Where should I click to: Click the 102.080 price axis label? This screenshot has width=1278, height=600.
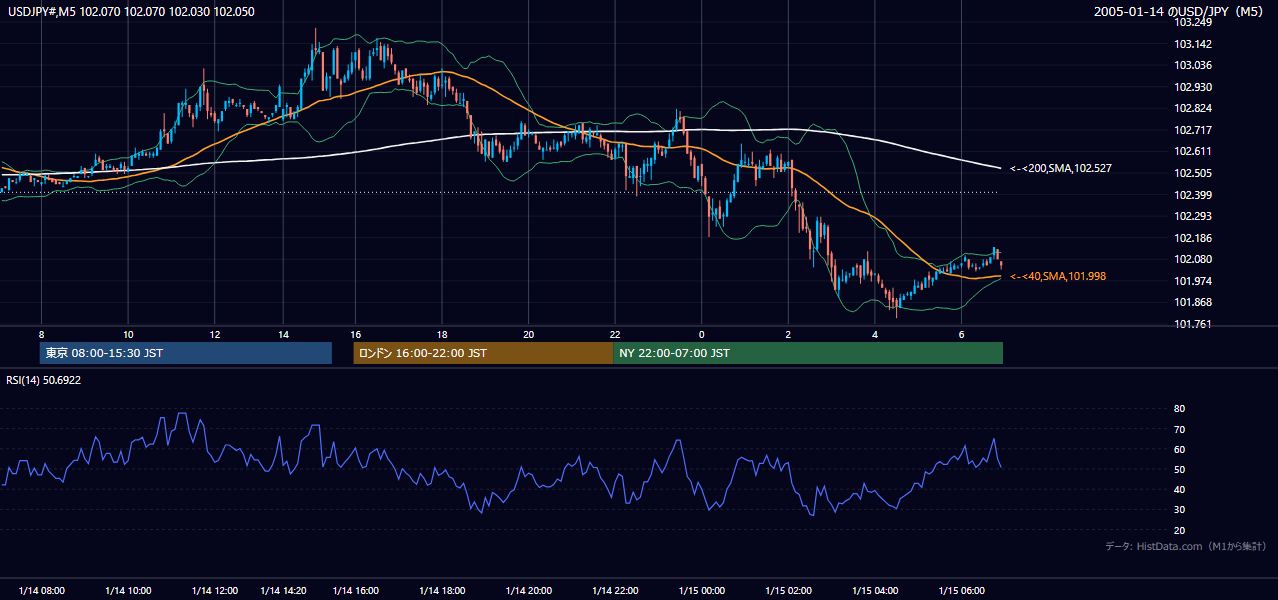(1193, 259)
